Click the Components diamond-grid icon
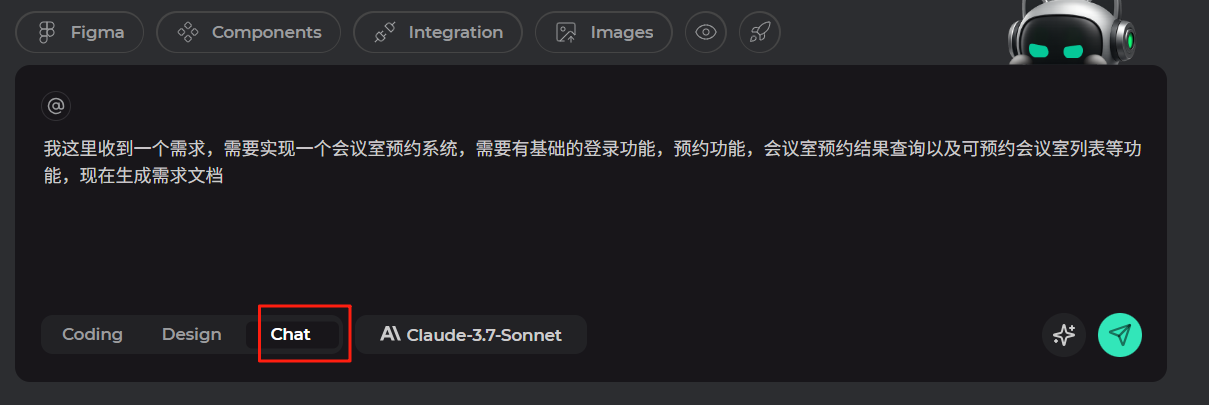Viewport: 1209px width, 405px height. tap(187, 32)
